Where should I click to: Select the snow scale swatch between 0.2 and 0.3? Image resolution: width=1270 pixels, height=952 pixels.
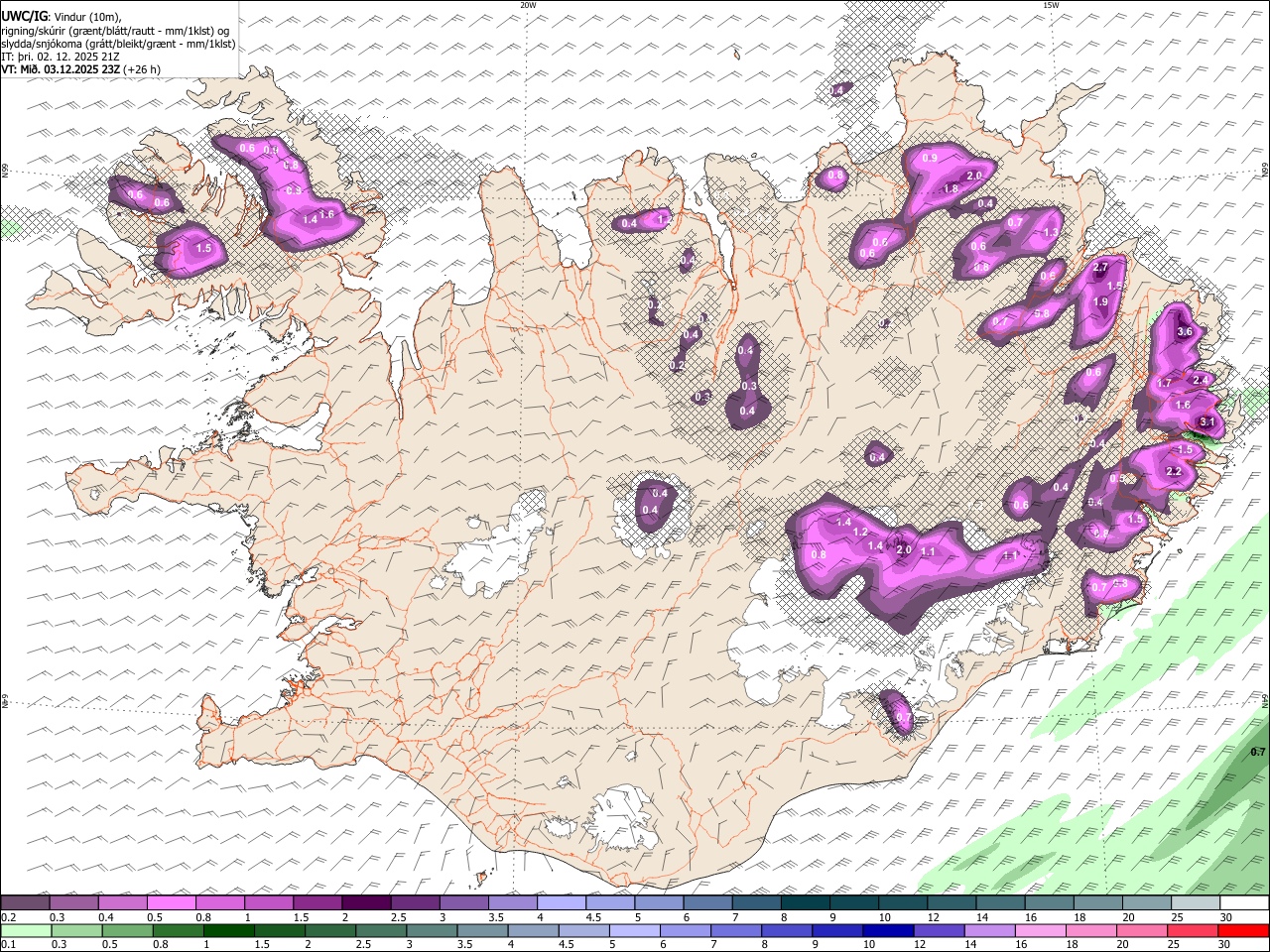pos(25,903)
